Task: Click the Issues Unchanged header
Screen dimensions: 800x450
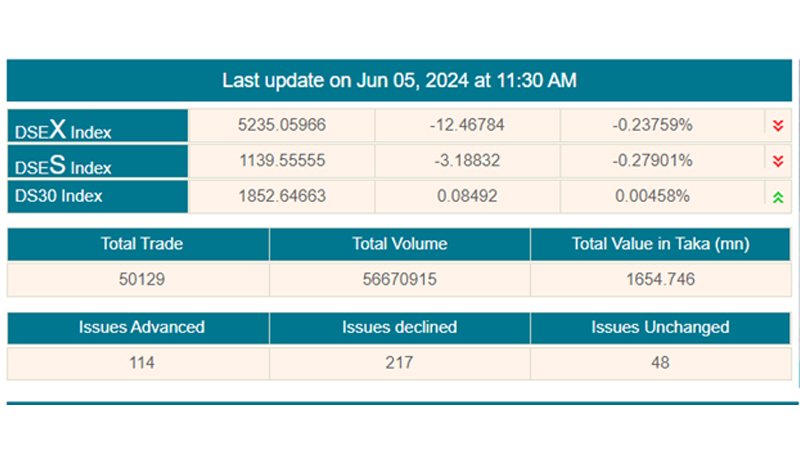Action: [x=660, y=327]
